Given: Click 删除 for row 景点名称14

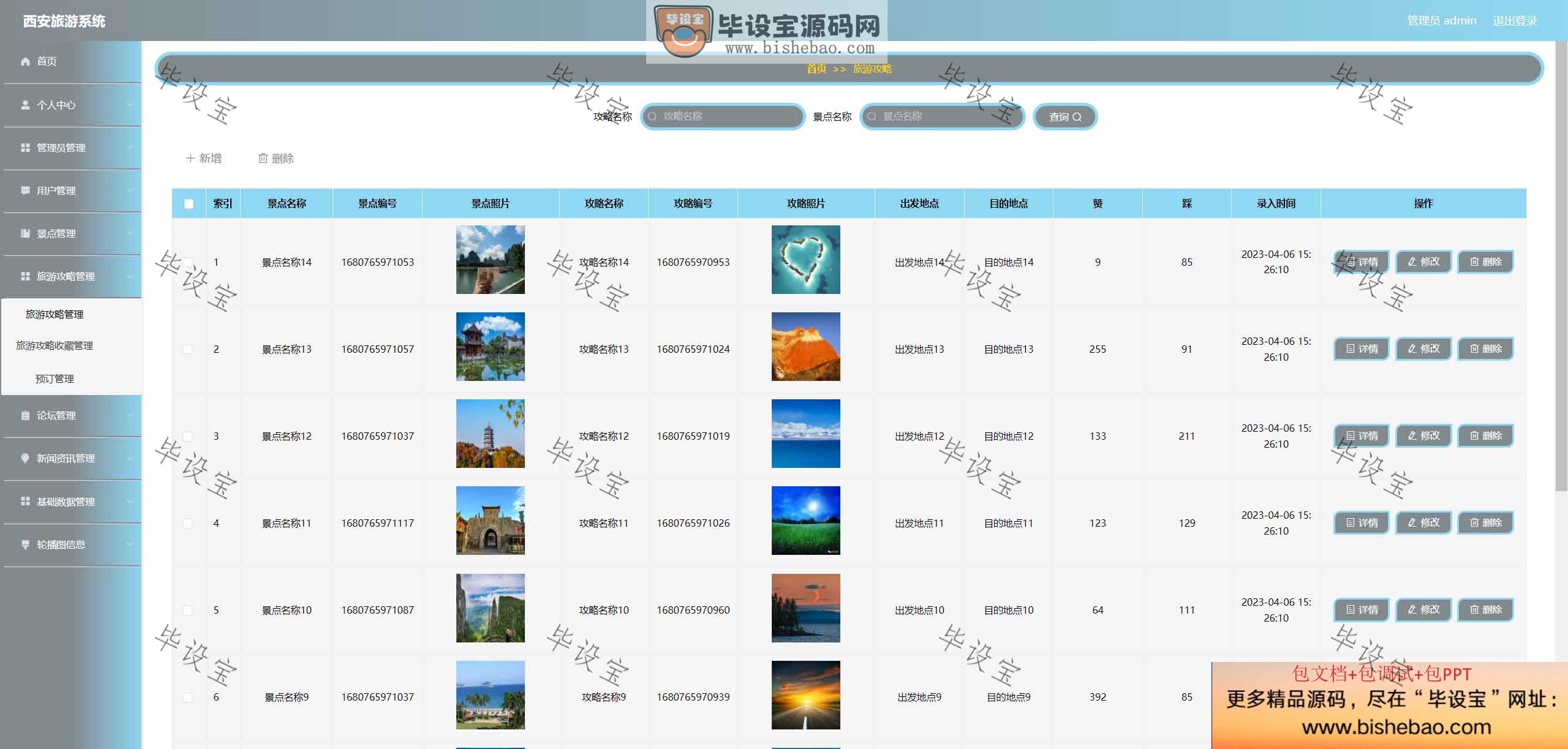Looking at the screenshot, I should (x=1485, y=262).
